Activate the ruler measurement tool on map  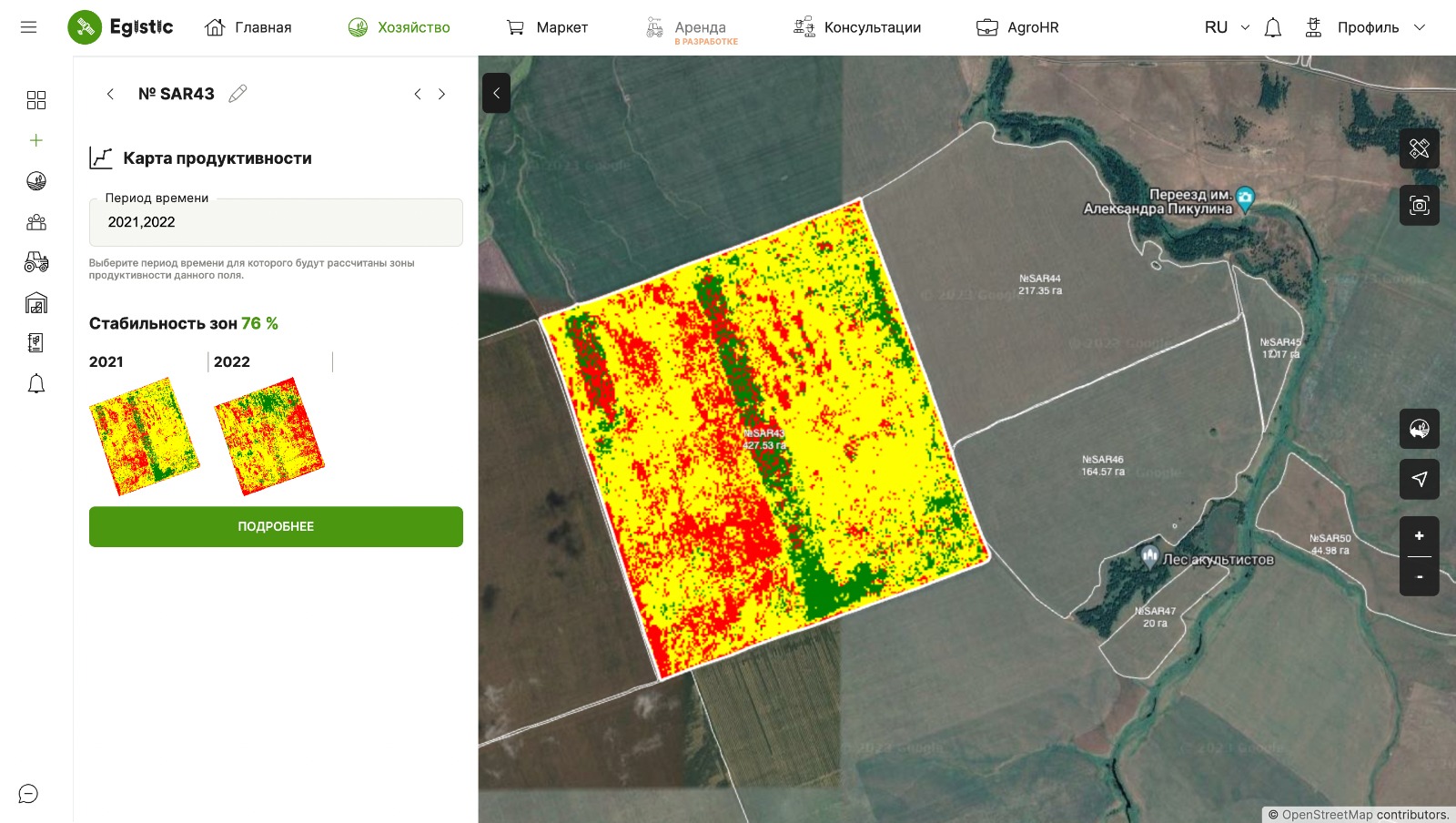click(1419, 148)
